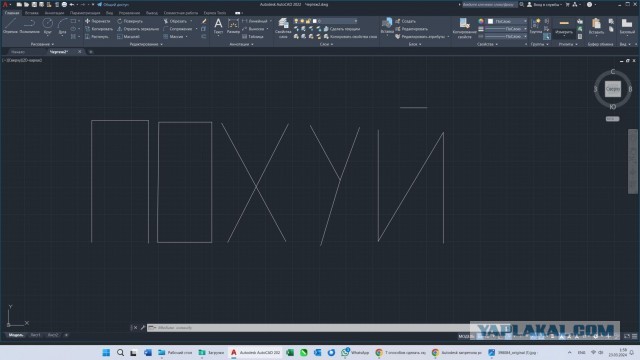This screenshot has height=360, width=640.
Task: Click Вход в службы sign-in
Action: click(x=545, y=4)
